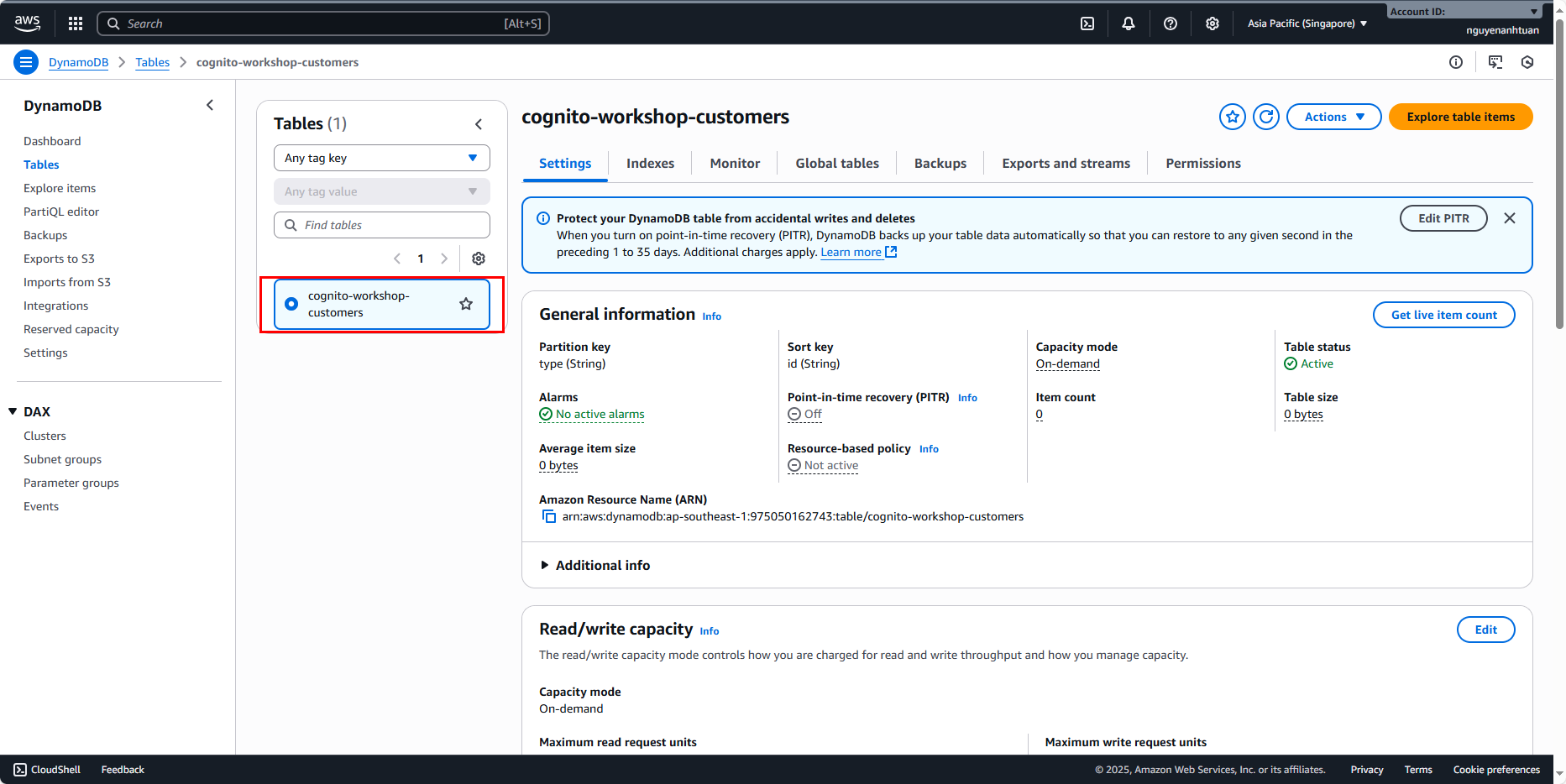Image resolution: width=1566 pixels, height=784 pixels.
Task: Open the Actions dropdown menu
Action: pyautogui.click(x=1333, y=117)
